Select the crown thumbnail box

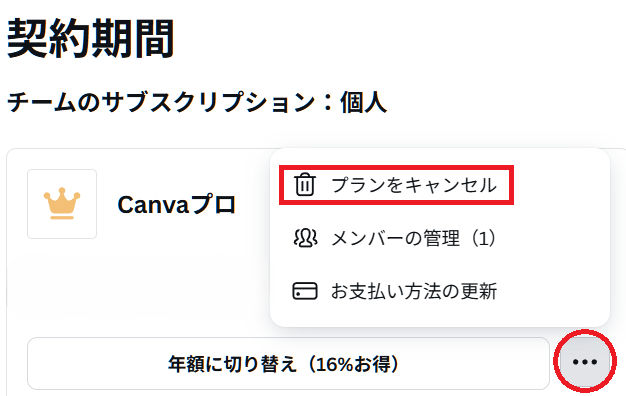tap(62, 204)
